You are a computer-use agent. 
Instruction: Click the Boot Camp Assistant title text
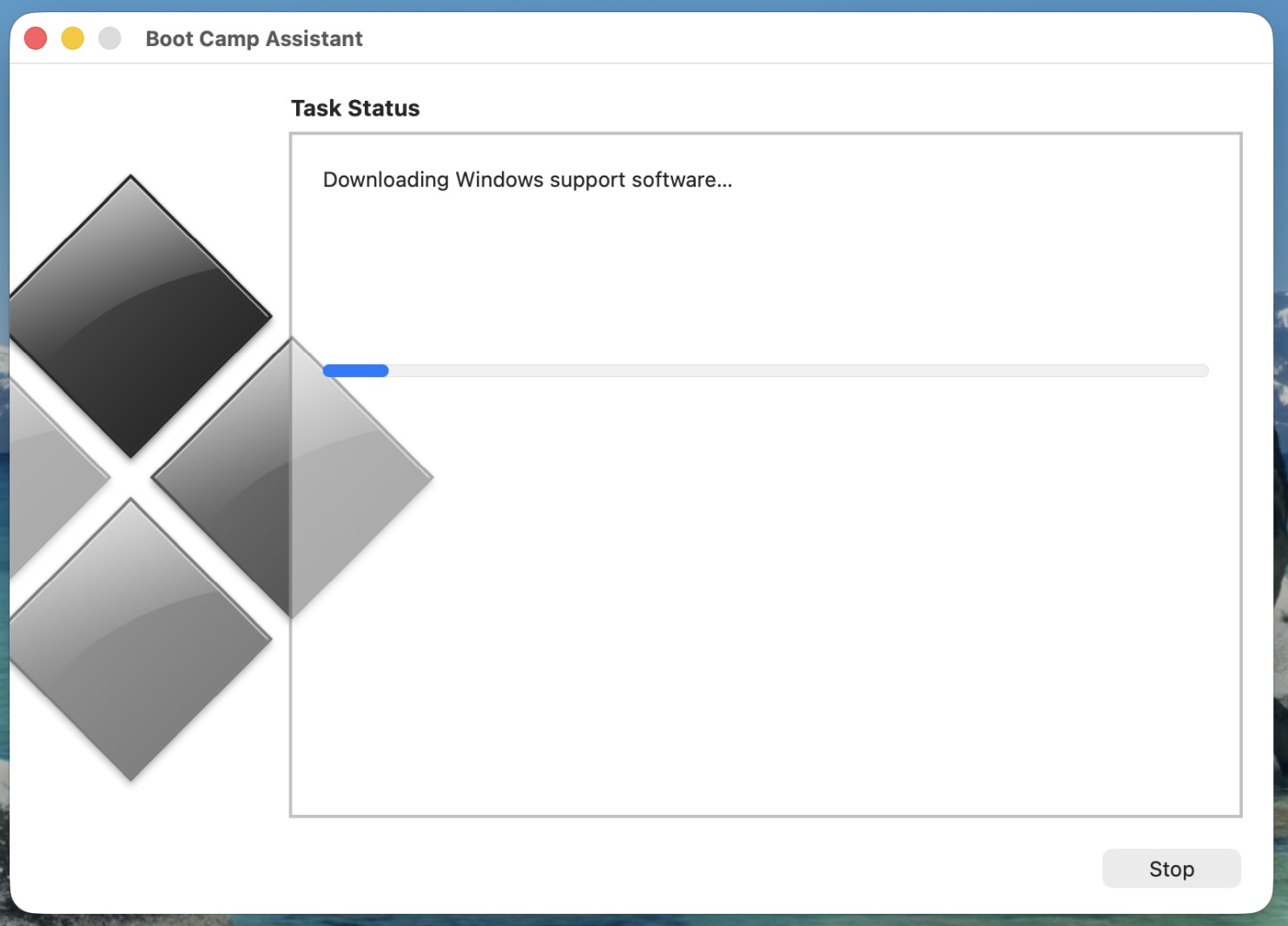254,38
